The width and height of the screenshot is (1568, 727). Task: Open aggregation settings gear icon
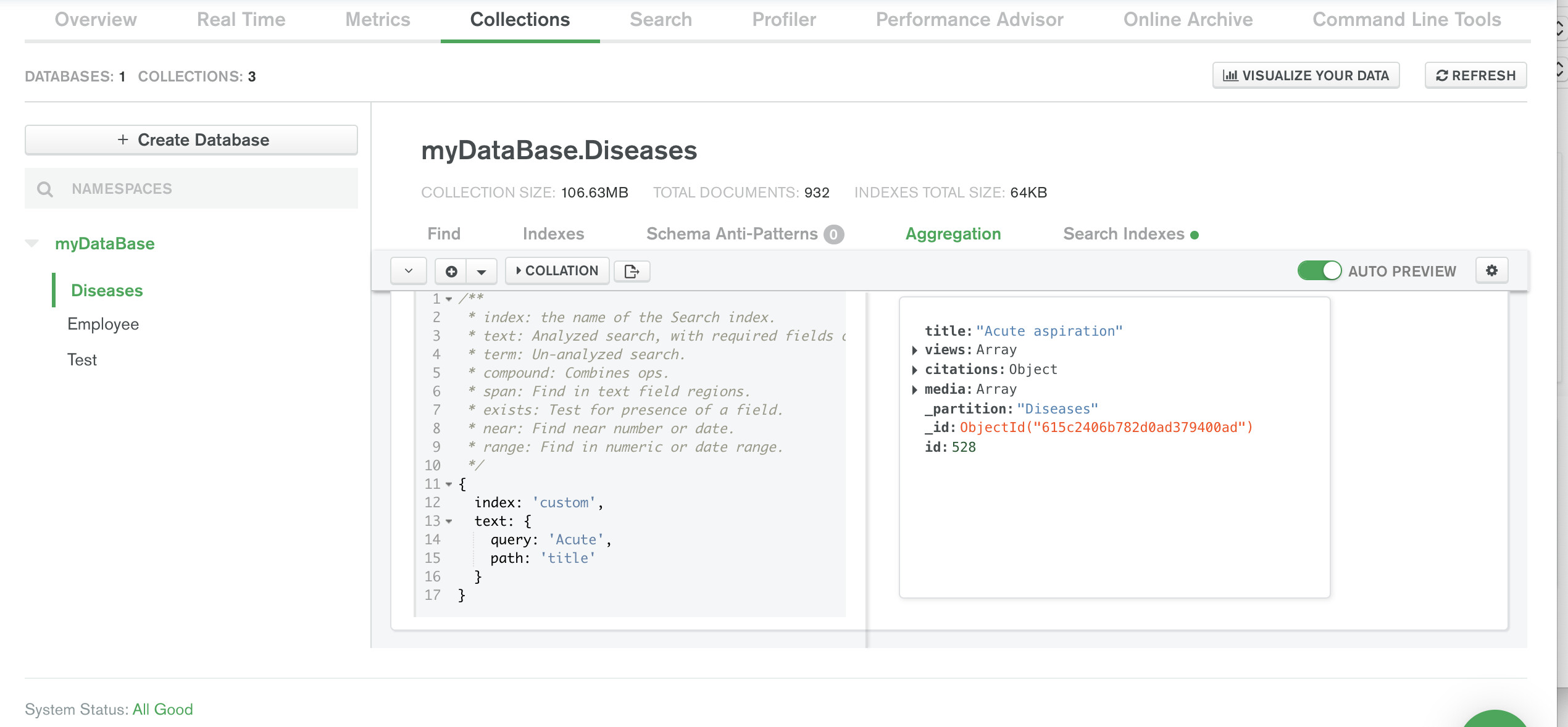click(1491, 270)
